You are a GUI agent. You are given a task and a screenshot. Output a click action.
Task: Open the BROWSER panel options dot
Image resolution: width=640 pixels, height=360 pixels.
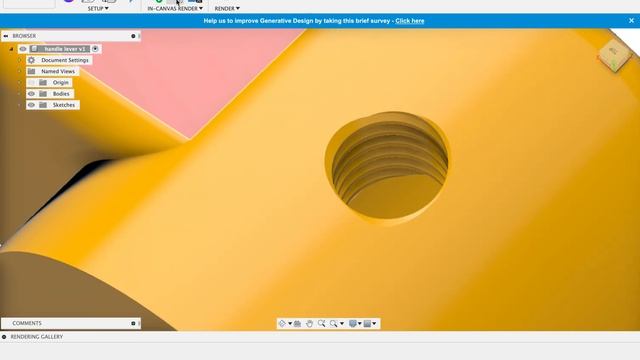point(133,36)
